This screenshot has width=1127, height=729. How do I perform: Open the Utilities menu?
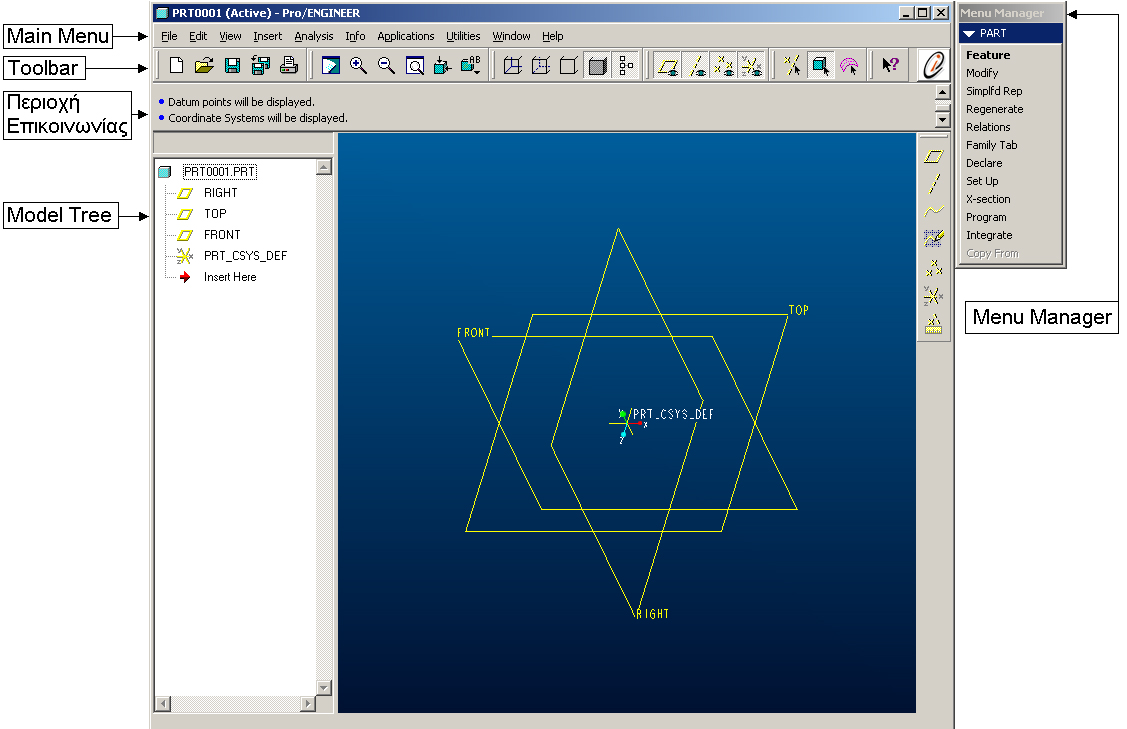(463, 36)
